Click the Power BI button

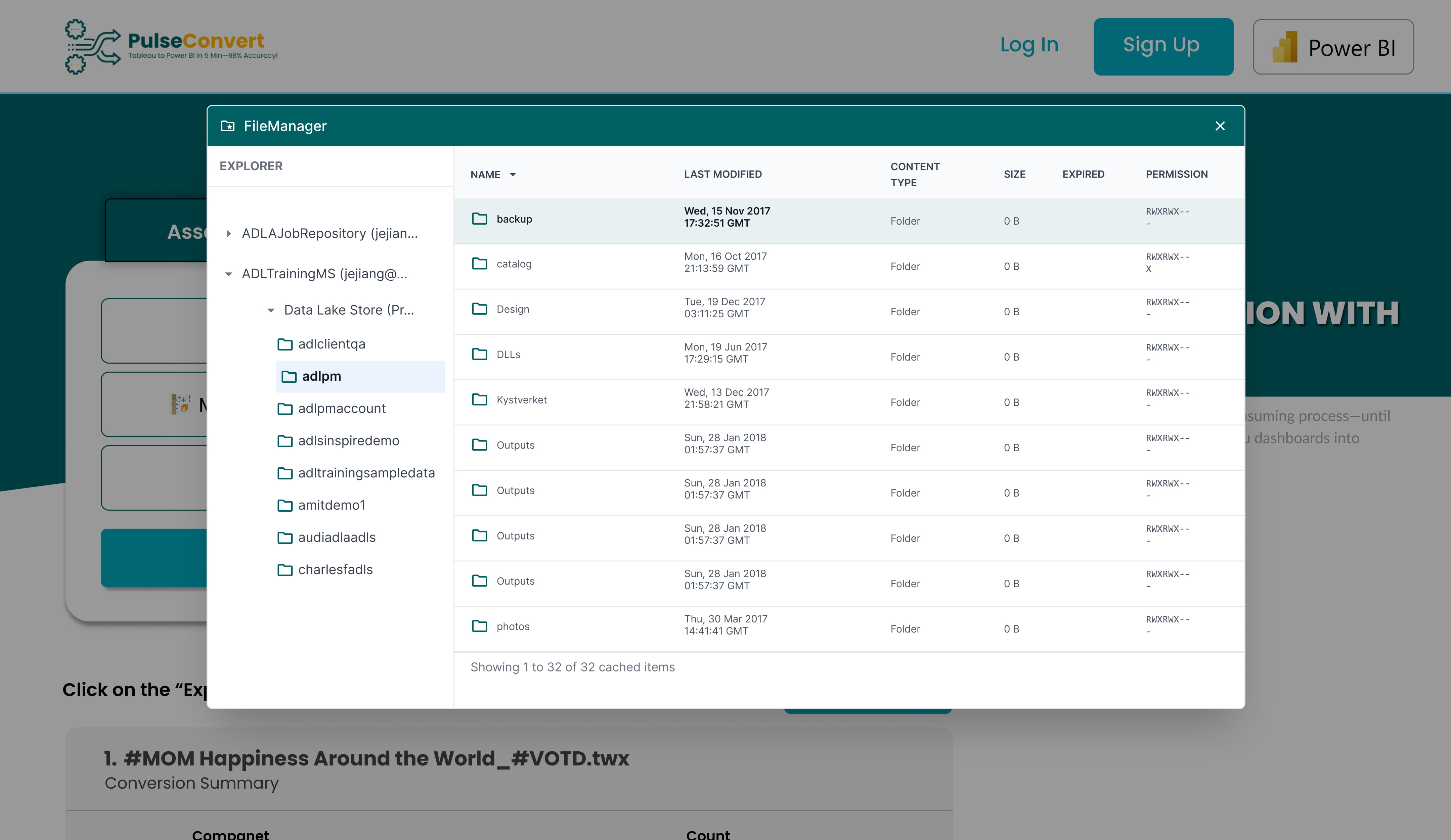[x=1333, y=47]
